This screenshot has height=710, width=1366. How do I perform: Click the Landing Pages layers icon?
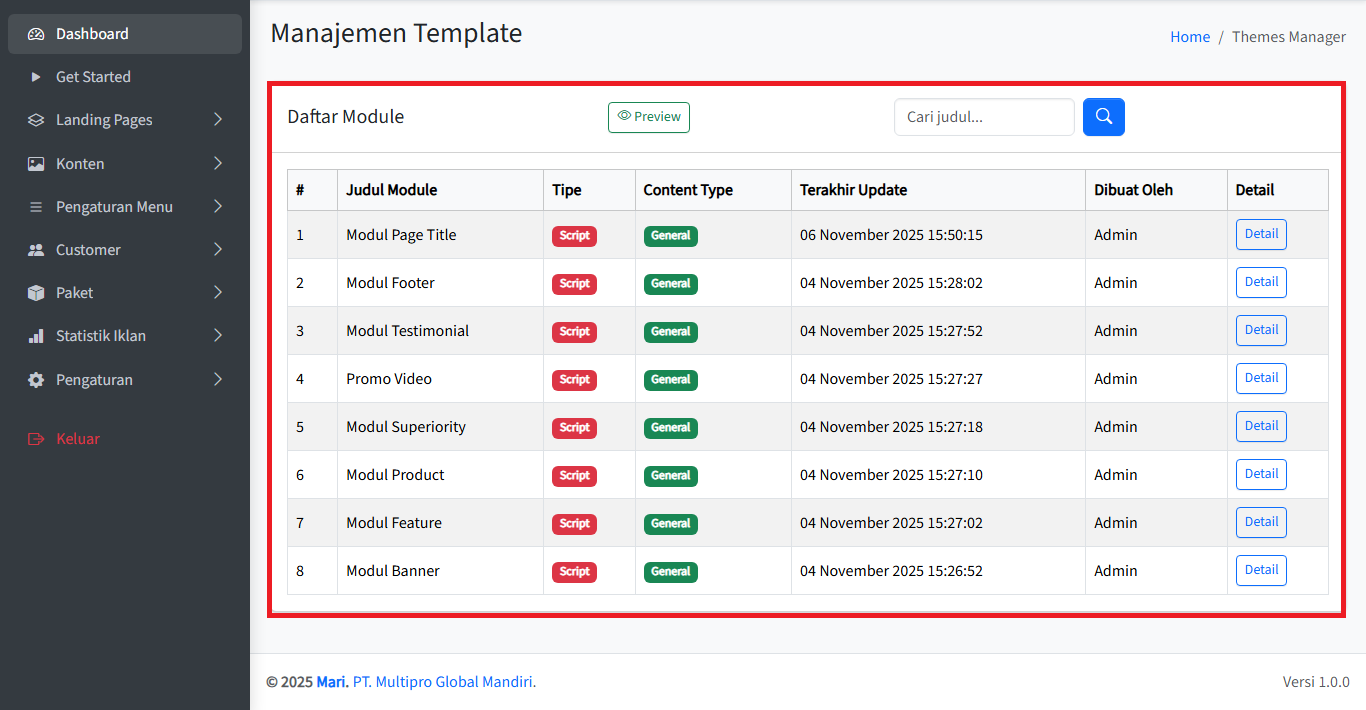pos(36,120)
